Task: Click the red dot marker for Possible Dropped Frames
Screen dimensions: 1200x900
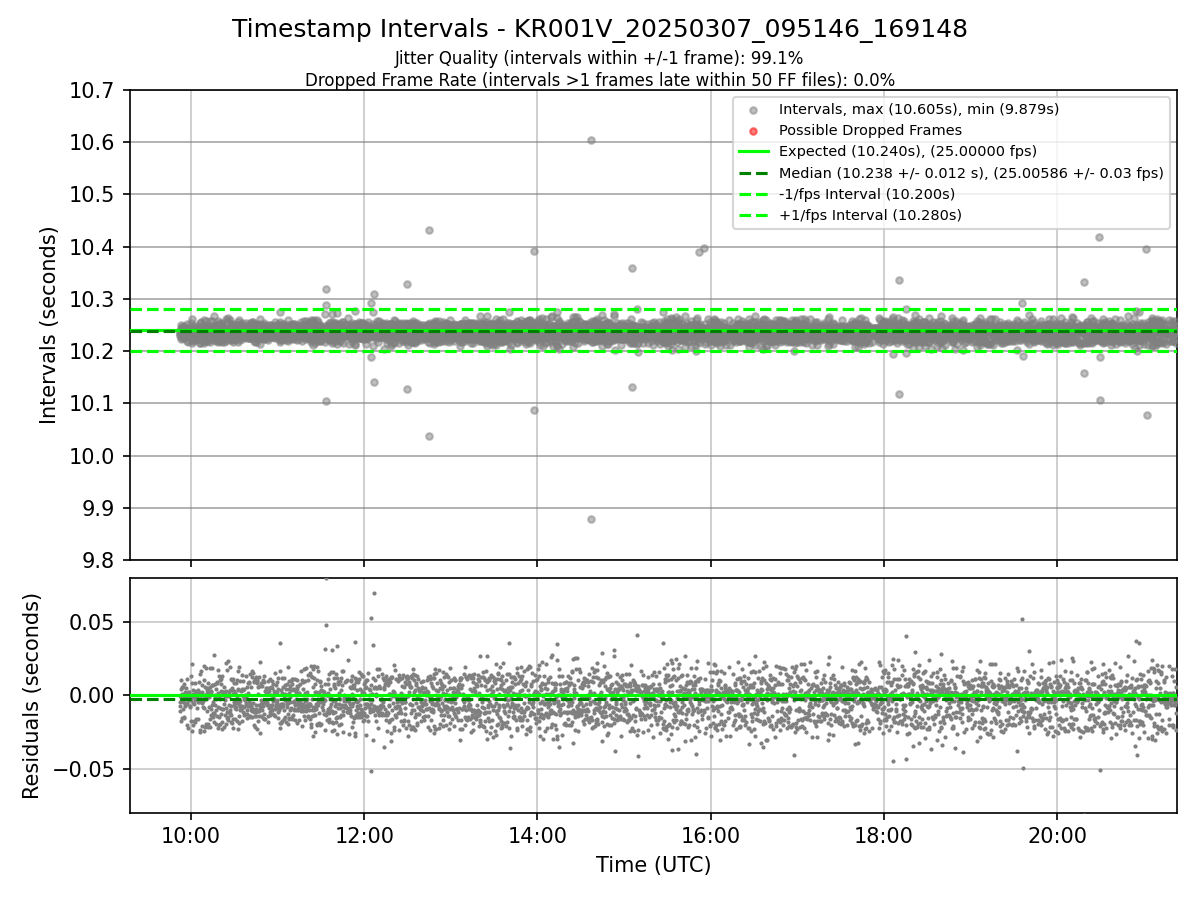Action: [x=753, y=131]
